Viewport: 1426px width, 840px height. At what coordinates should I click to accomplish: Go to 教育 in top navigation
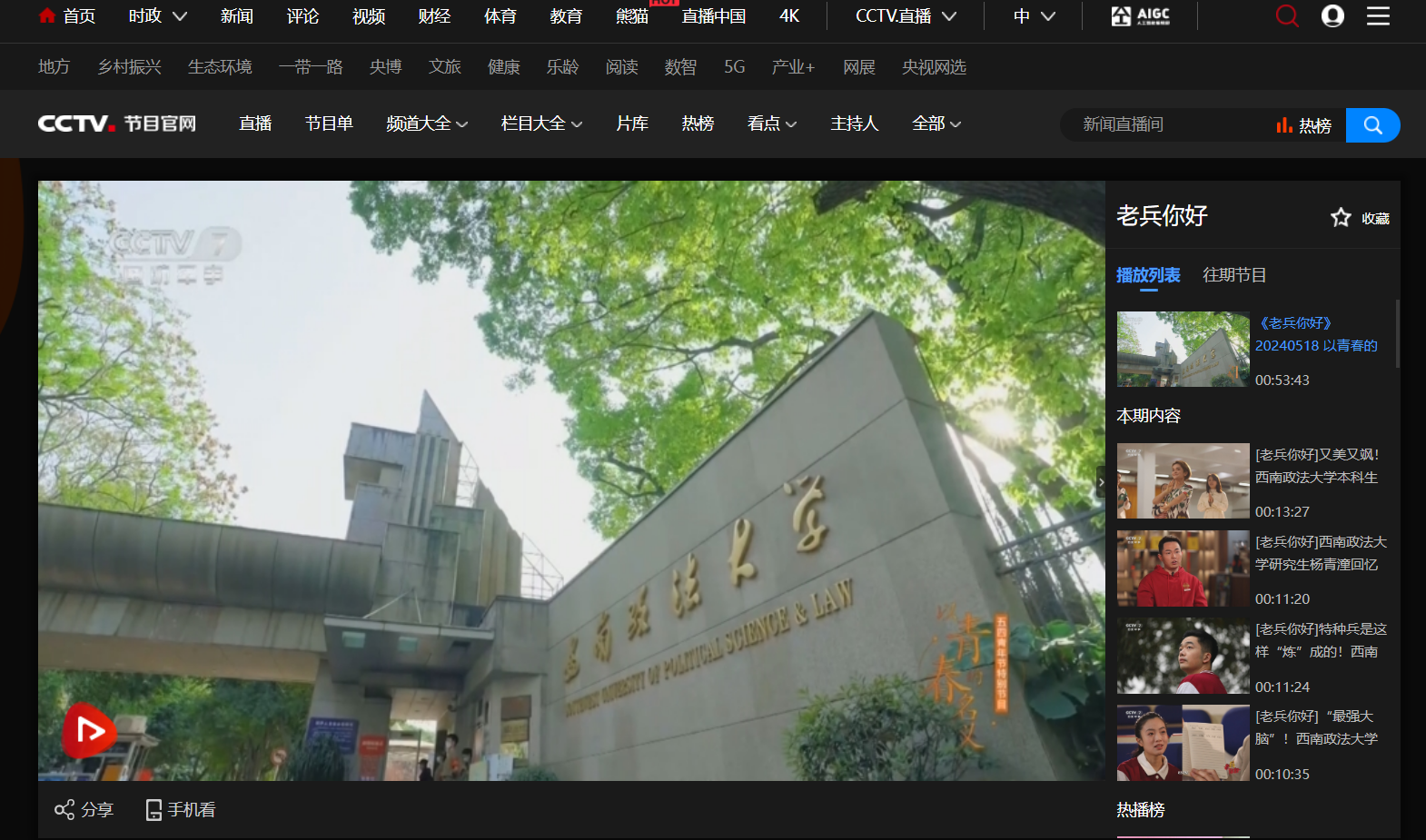click(x=566, y=16)
